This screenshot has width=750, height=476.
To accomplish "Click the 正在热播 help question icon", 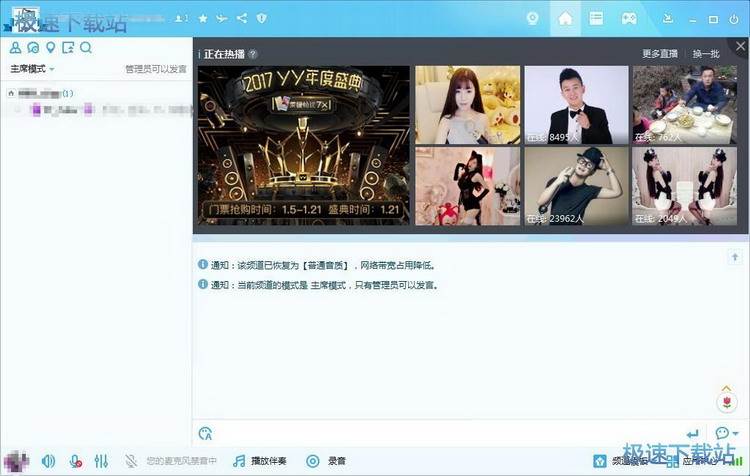I will click(x=253, y=54).
